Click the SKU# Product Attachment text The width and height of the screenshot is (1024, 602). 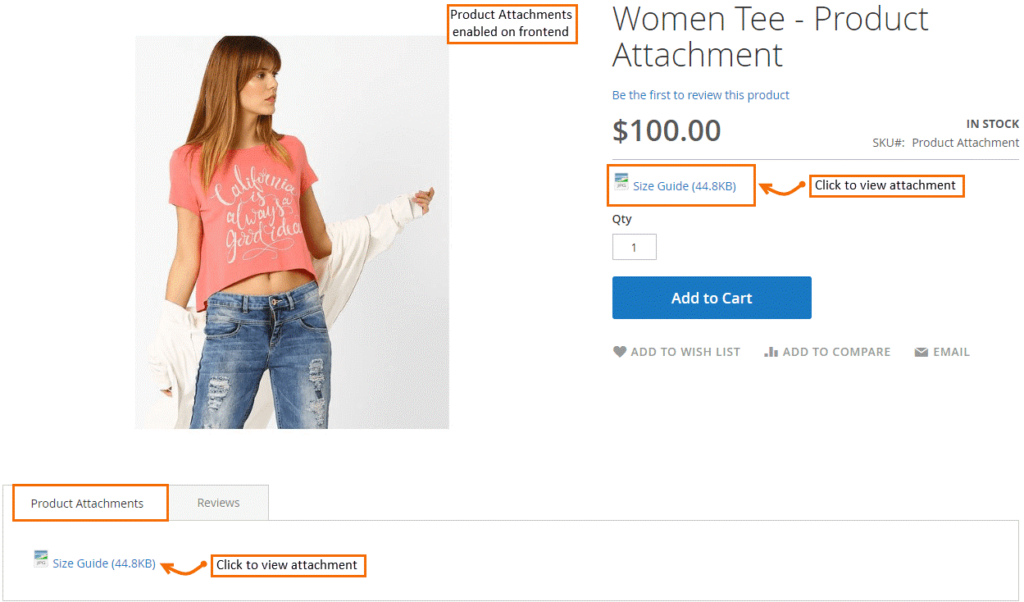point(946,142)
